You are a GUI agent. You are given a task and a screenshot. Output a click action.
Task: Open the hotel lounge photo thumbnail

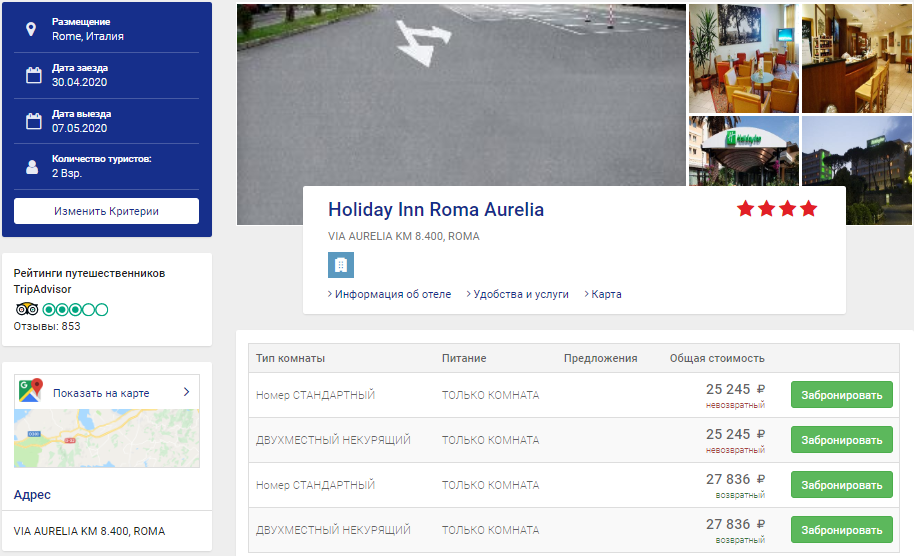[742, 58]
